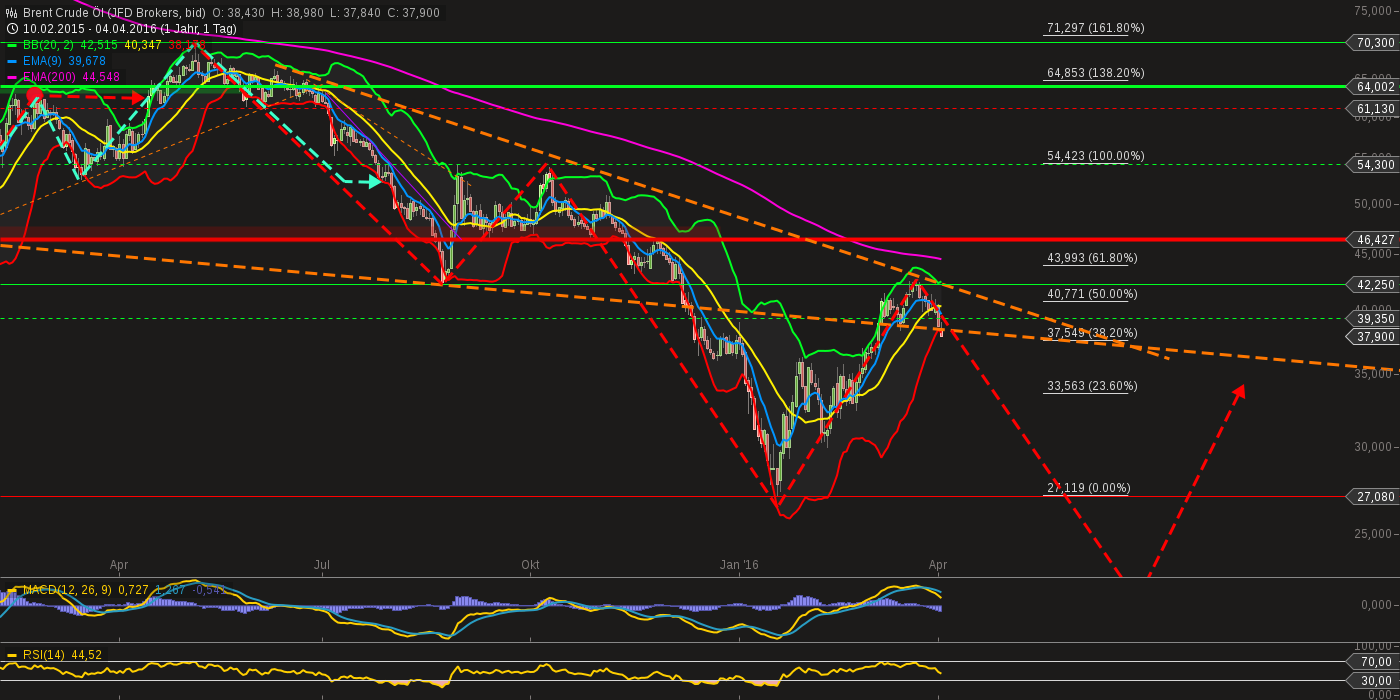Screen dimensions: 1400x700
Task: Click the Fibonacci label 33,563 (23.60%)
Action: [1092, 386]
